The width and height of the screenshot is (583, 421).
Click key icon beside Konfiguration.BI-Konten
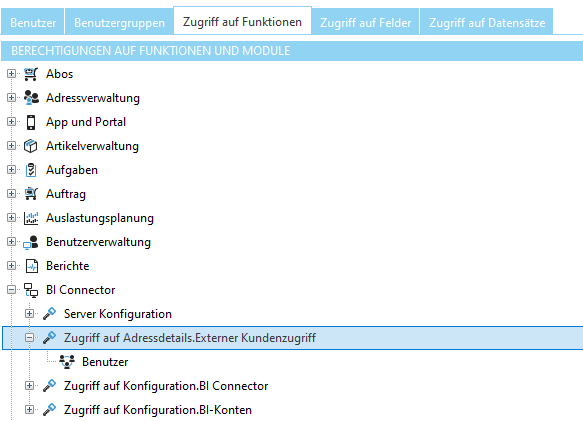pos(49,409)
